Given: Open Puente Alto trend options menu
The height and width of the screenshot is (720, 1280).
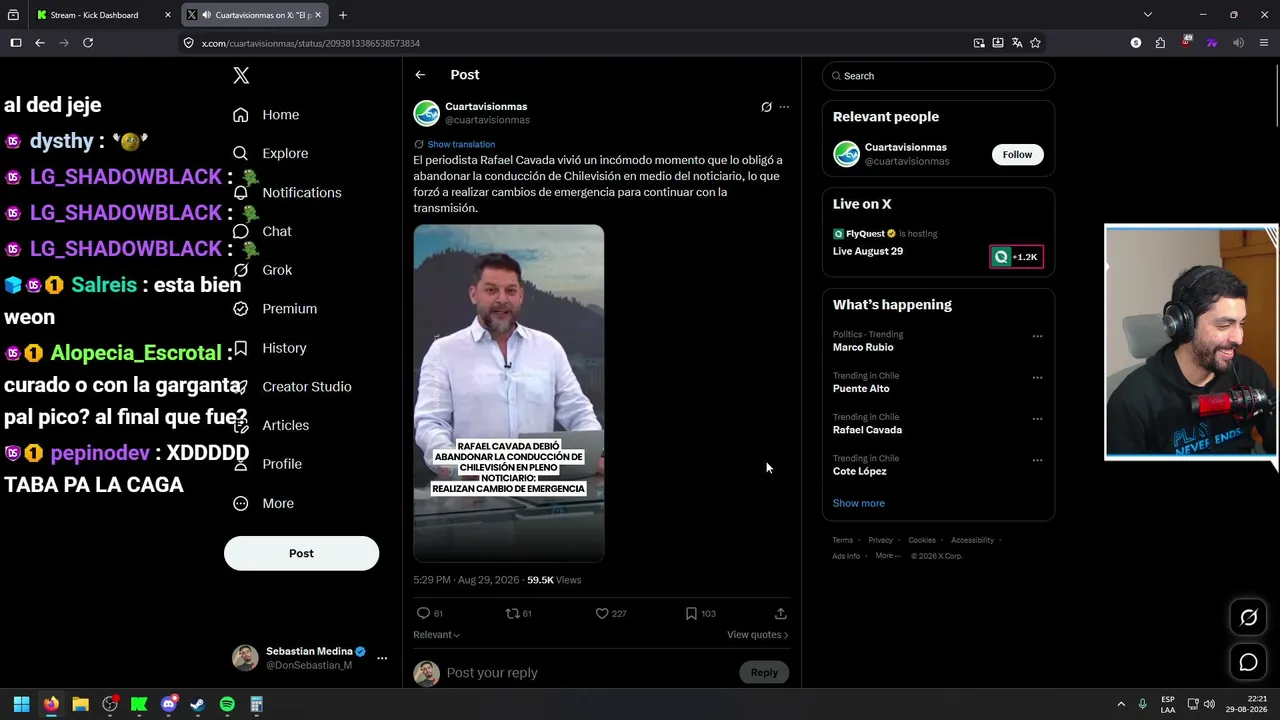Looking at the screenshot, I should point(1037,378).
